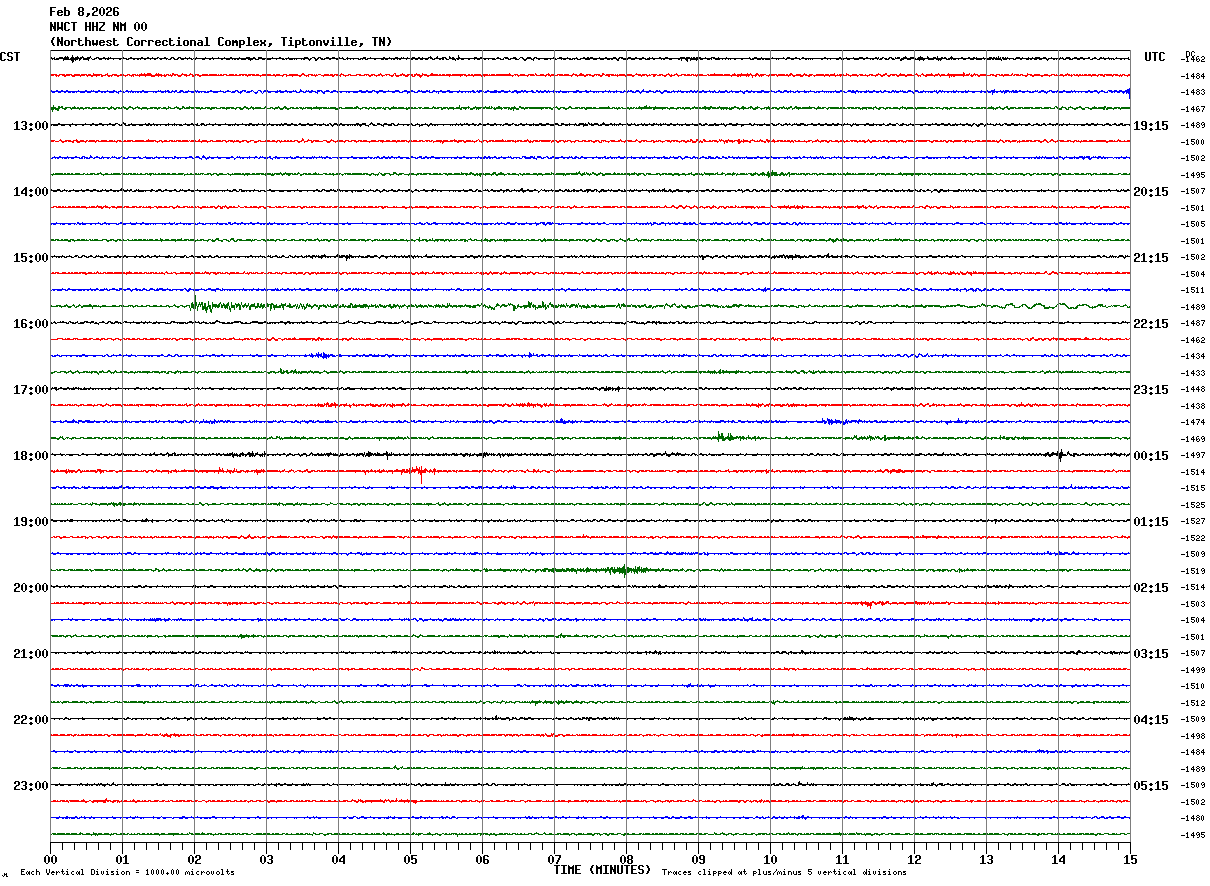Viewport: 1210px width, 886px height.
Task: Click the 05:15 UTC time label
Action: (1150, 786)
